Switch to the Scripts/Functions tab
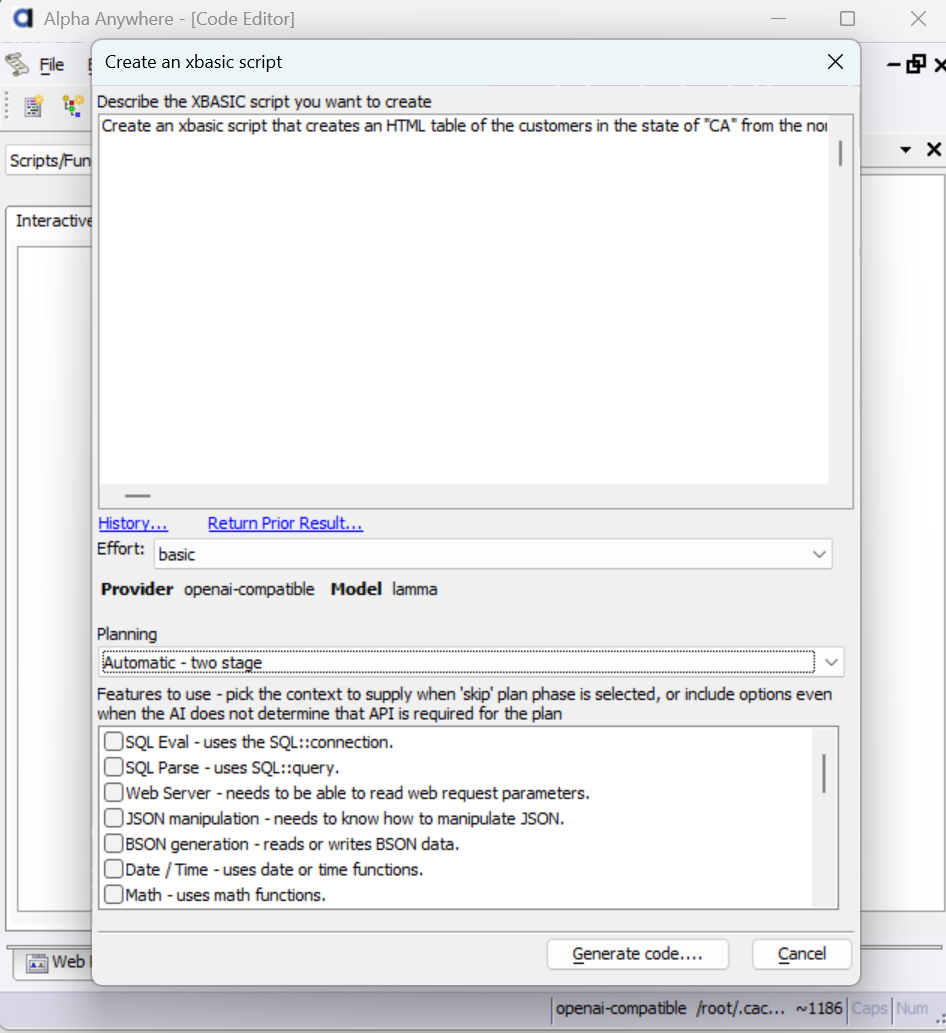The width and height of the screenshot is (946, 1033). pos(50,160)
